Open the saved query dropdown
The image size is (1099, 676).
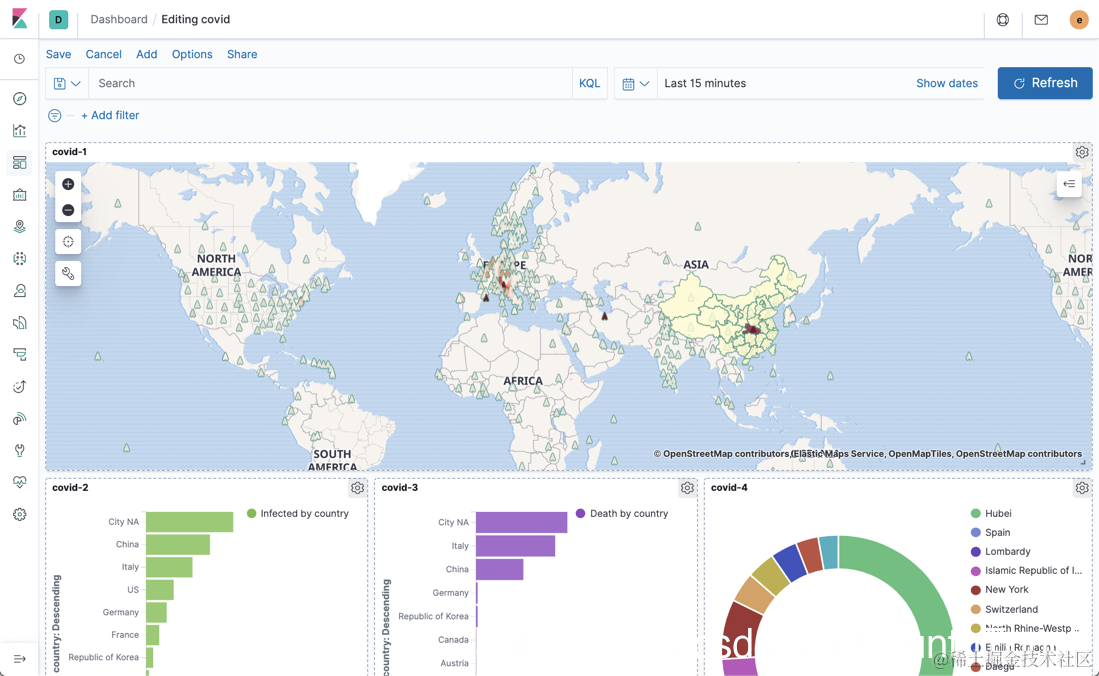pyautogui.click(x=67, y=83)
